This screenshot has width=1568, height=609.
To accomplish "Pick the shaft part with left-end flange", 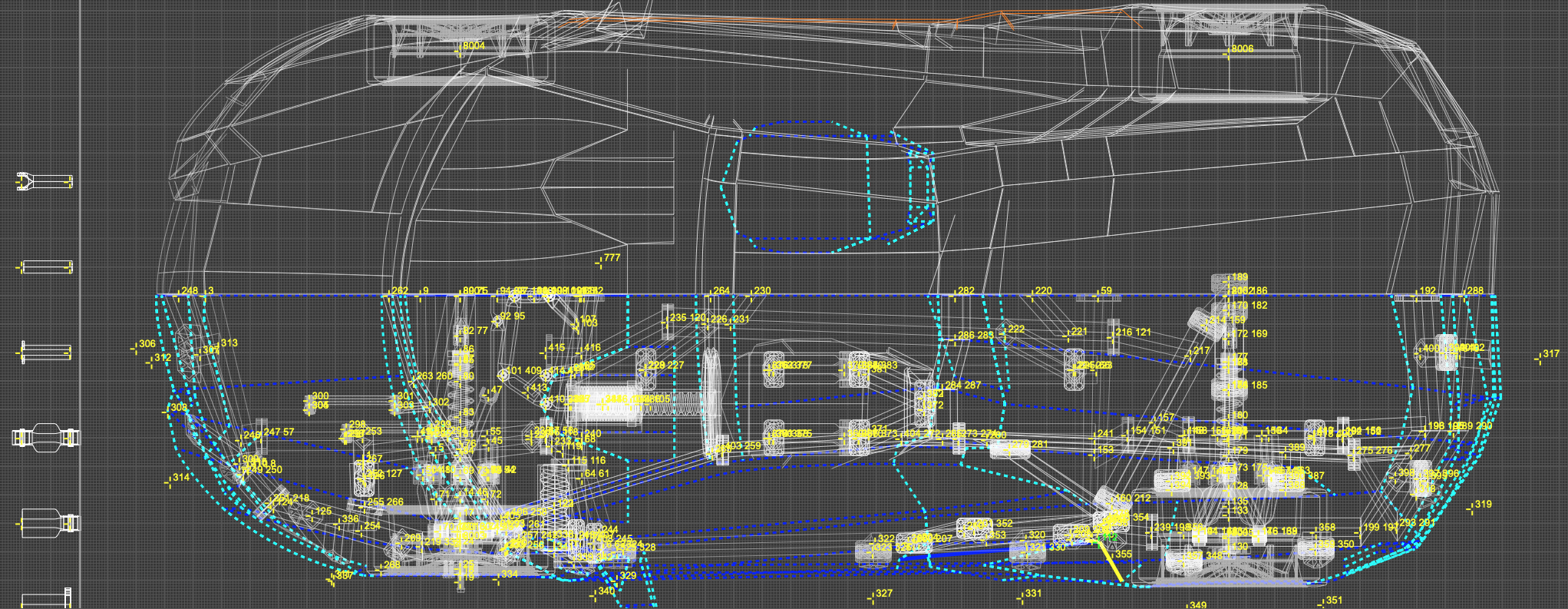I will (45, 352).
